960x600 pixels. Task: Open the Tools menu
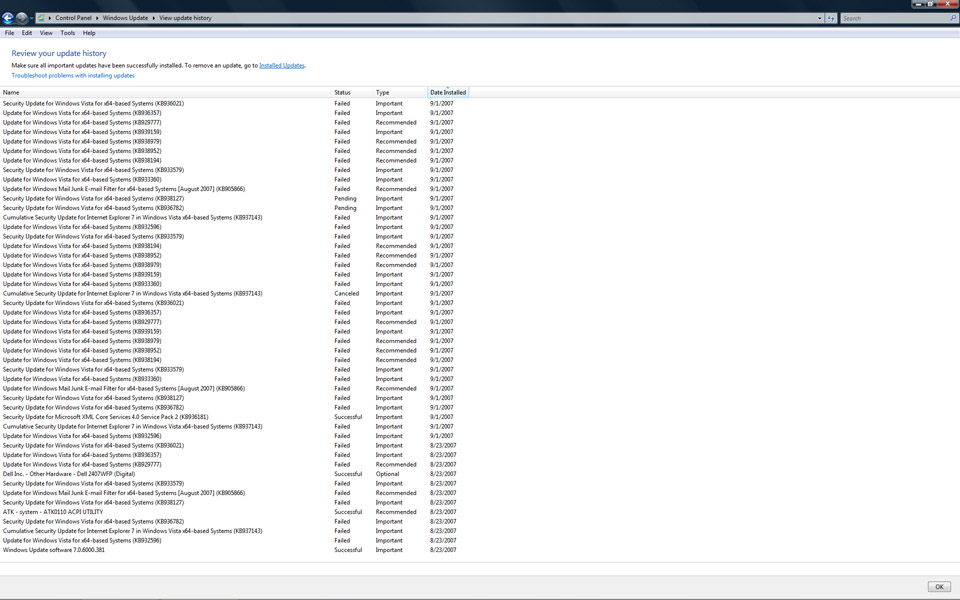click(x=67, y=33)
